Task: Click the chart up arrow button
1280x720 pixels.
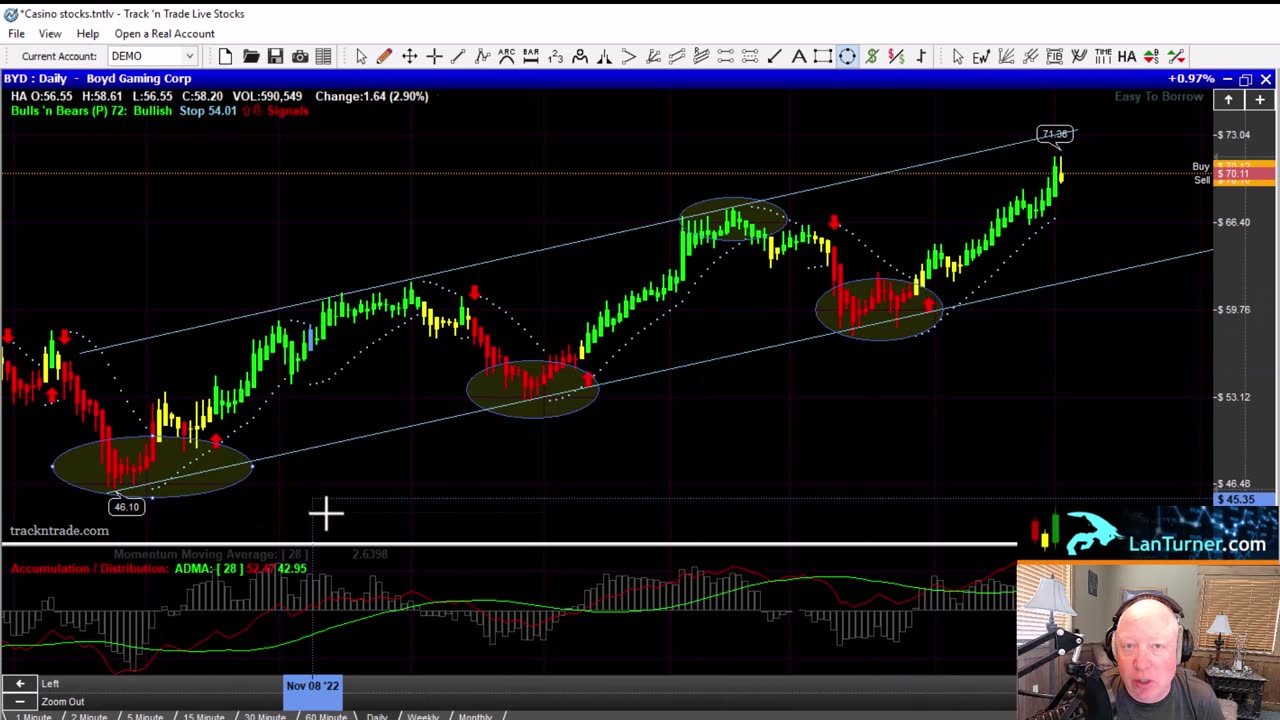Action: 1228,99
